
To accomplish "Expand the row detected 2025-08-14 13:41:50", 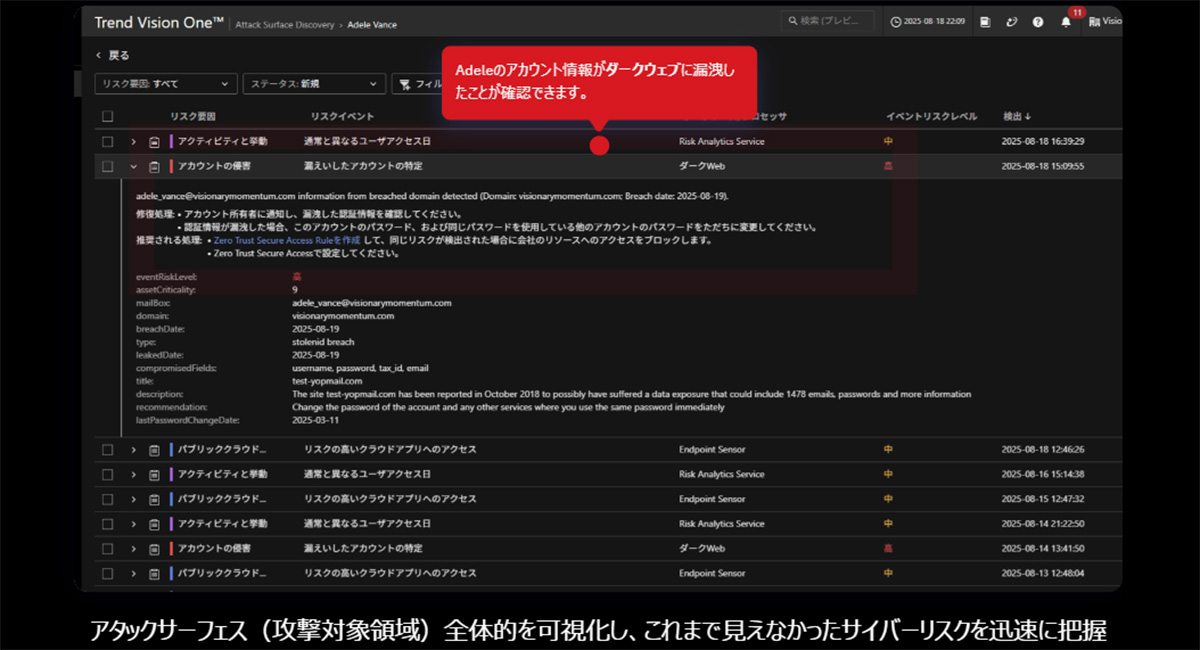I will coord(133,549).
